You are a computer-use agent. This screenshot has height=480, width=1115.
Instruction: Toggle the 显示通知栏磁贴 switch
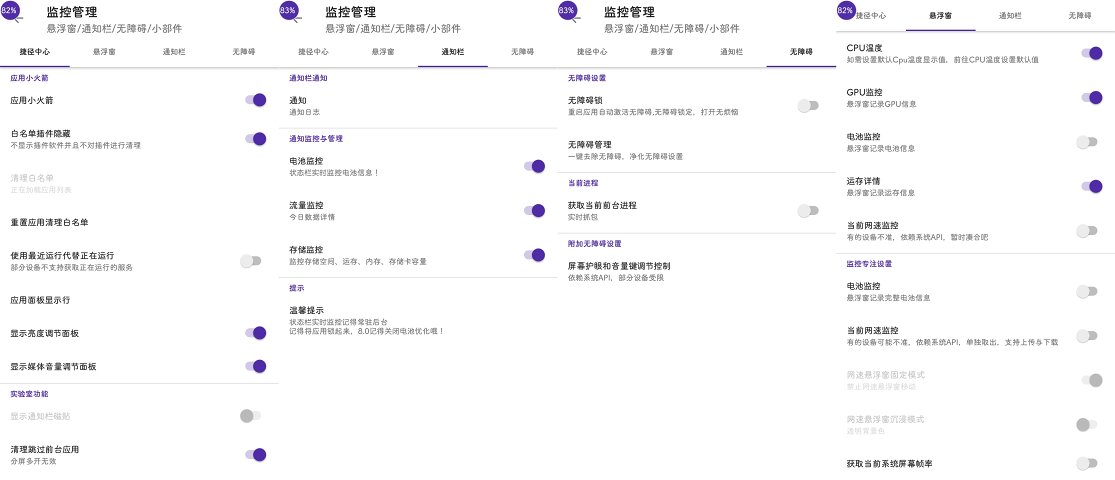[250, 416]
